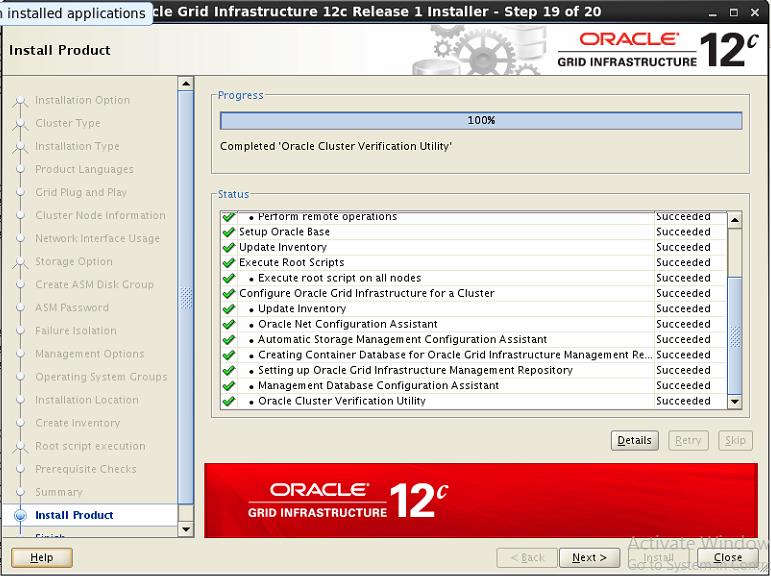The width and height of the screenshot is (771, 576).
Task: Click step marker icon next to Cluster Type
Action: pos(20,123)
